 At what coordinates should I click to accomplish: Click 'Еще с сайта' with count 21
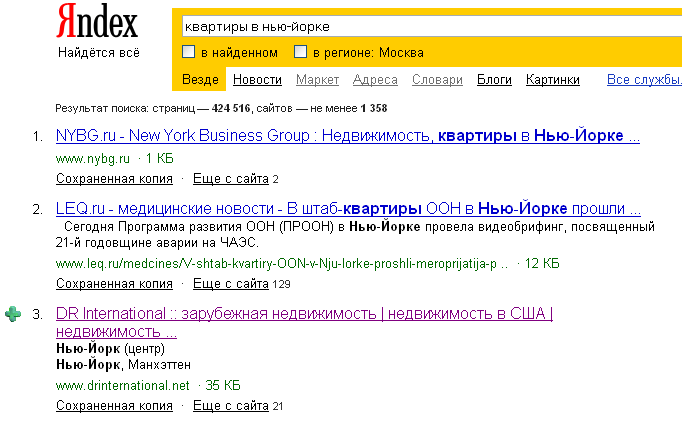(231, 405)
